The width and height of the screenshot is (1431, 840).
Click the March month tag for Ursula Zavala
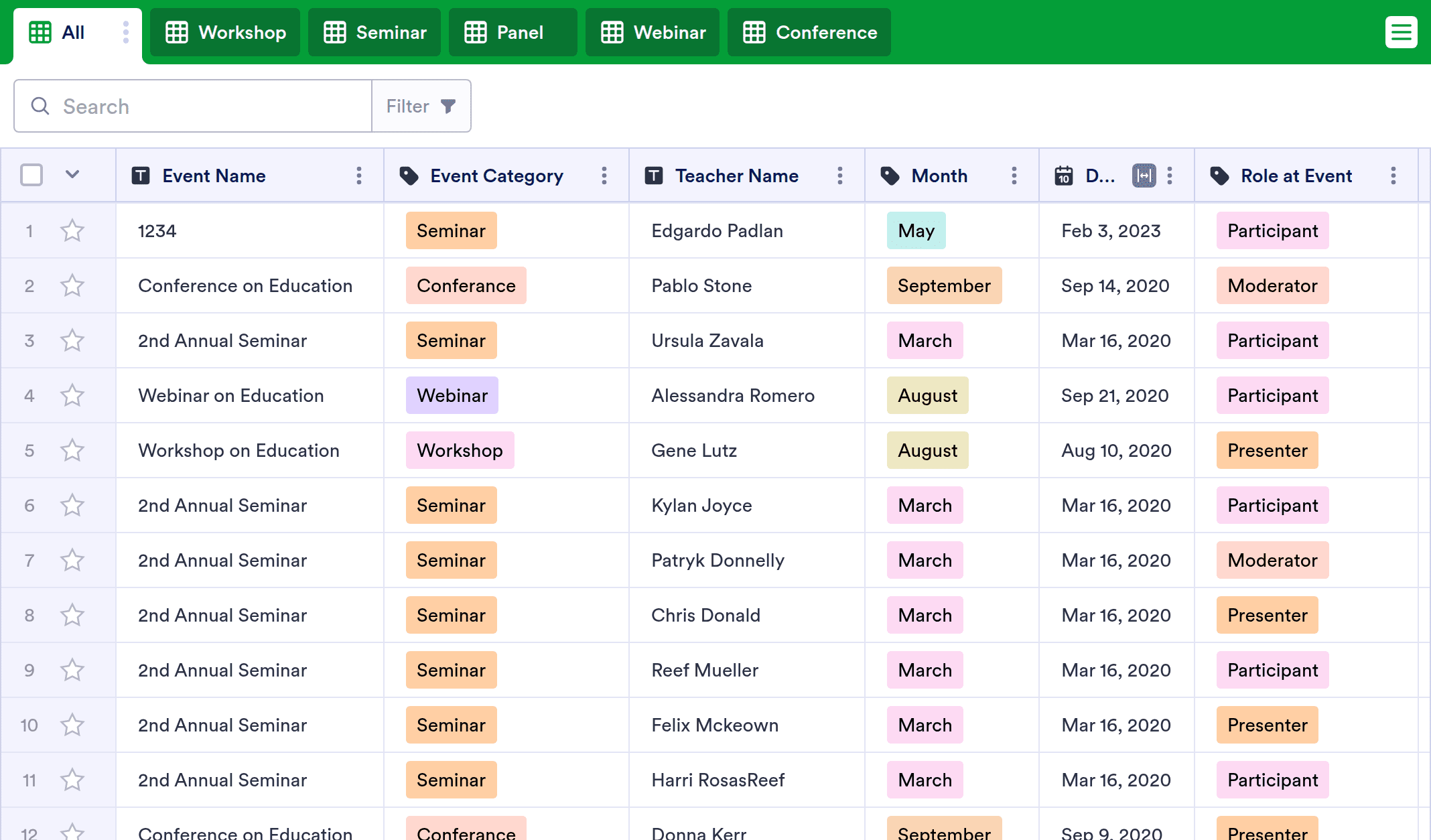(925, 340)
